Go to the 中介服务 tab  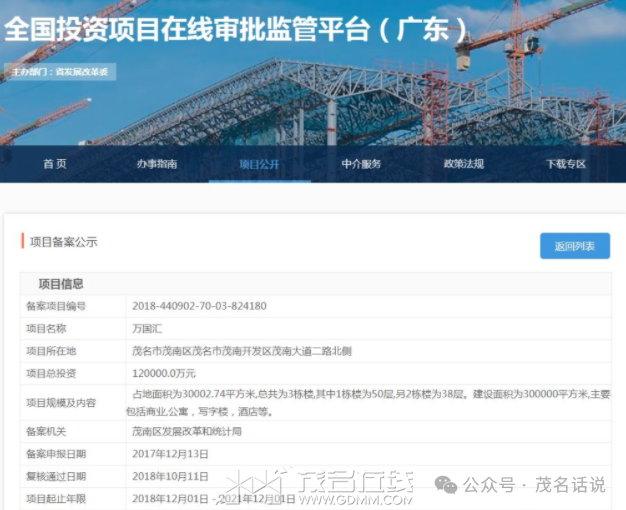361,164
